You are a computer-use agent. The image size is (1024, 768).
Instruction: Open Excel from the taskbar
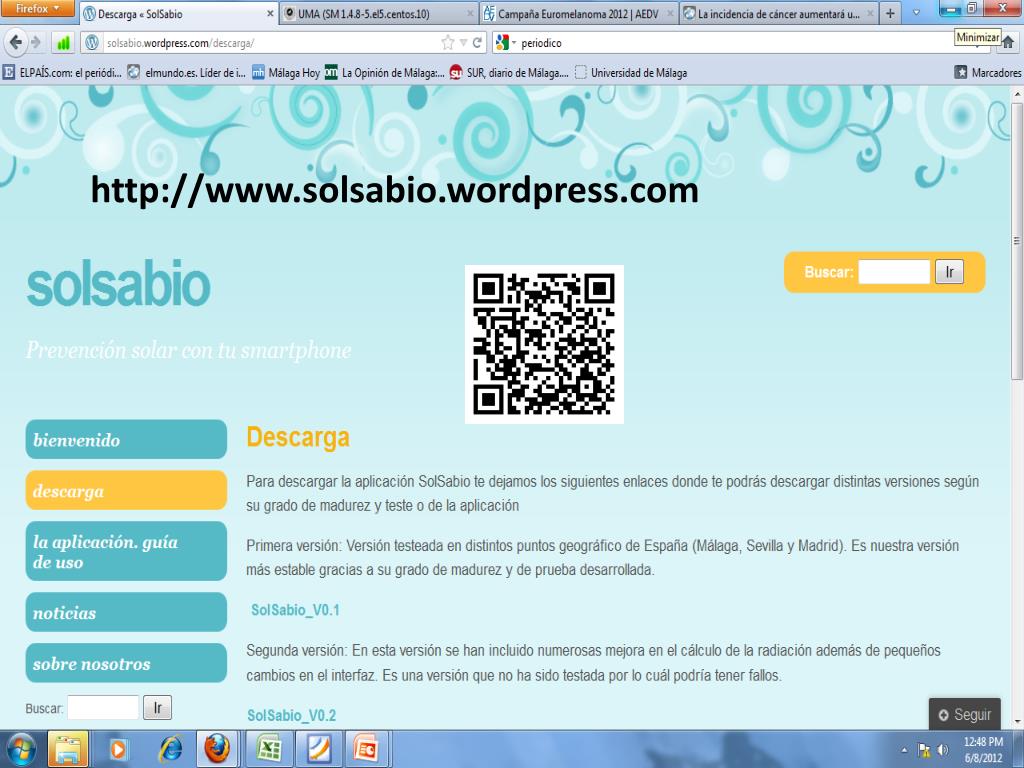click(268, 749)
